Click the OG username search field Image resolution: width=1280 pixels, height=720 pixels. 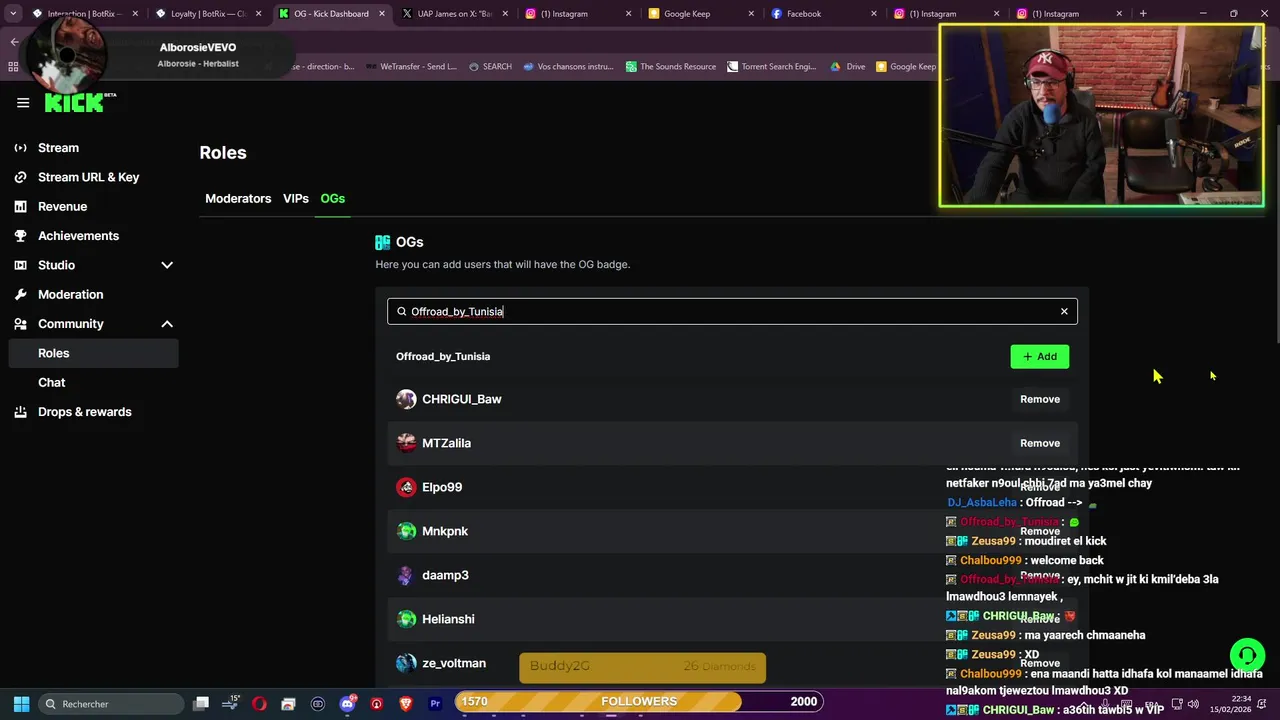[x=732, y=311]
